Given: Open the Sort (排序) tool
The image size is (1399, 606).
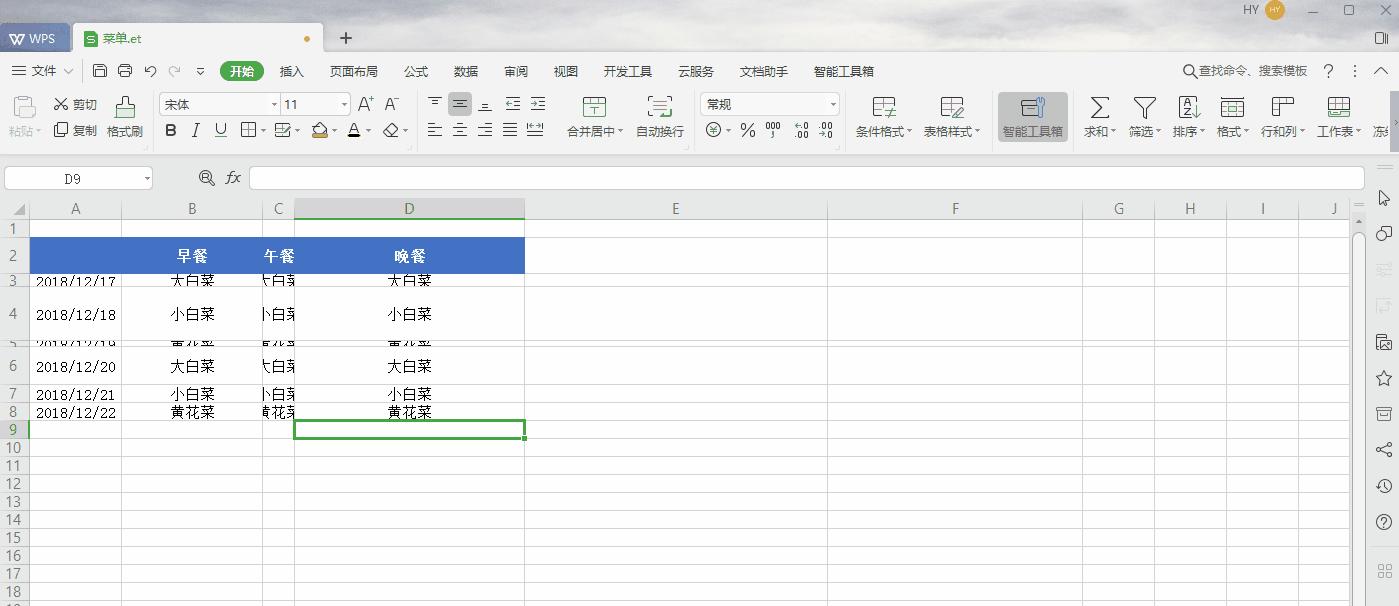Looking at the screenshot, I should click(x=1188, y=115).
